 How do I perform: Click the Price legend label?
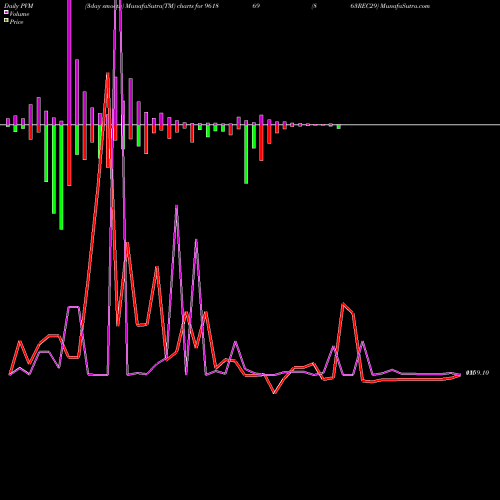tap(16, 22)
